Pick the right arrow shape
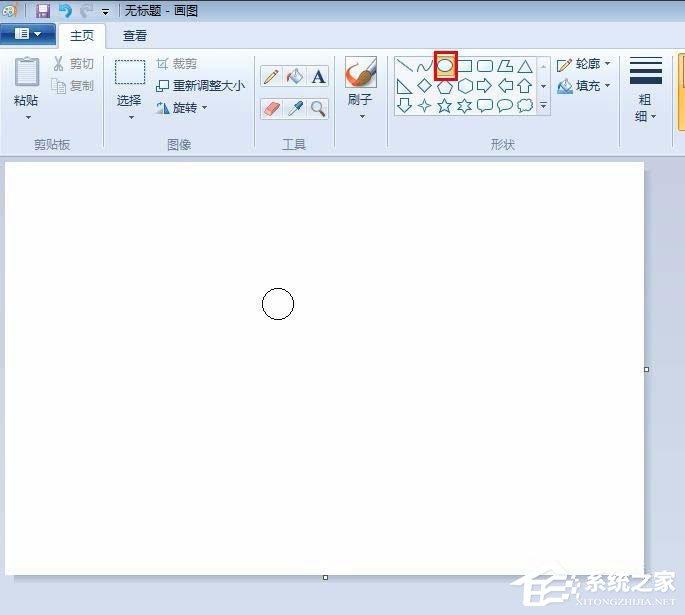 484,86
